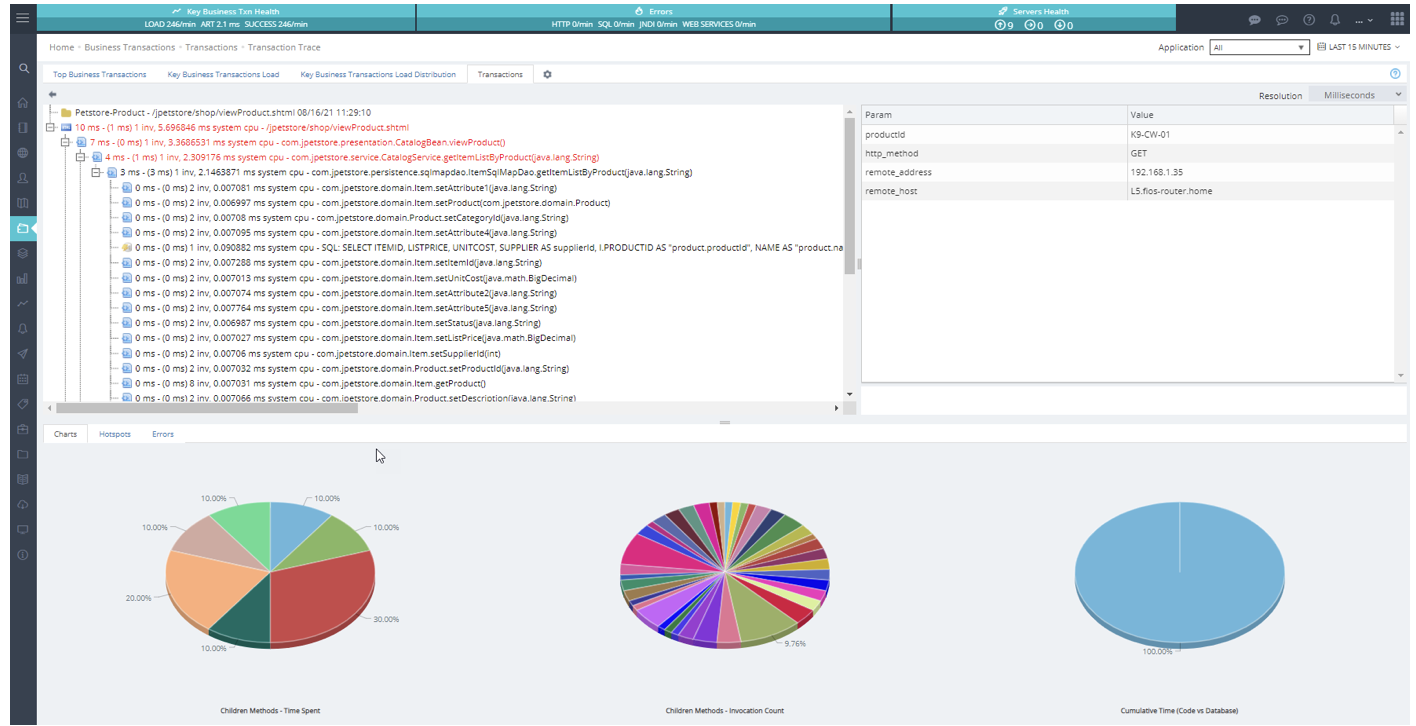Open the Resolution Milliseconds dropdown
Screen dimensions: 1416x726
pyautogui.click(x=1357, y=95)
